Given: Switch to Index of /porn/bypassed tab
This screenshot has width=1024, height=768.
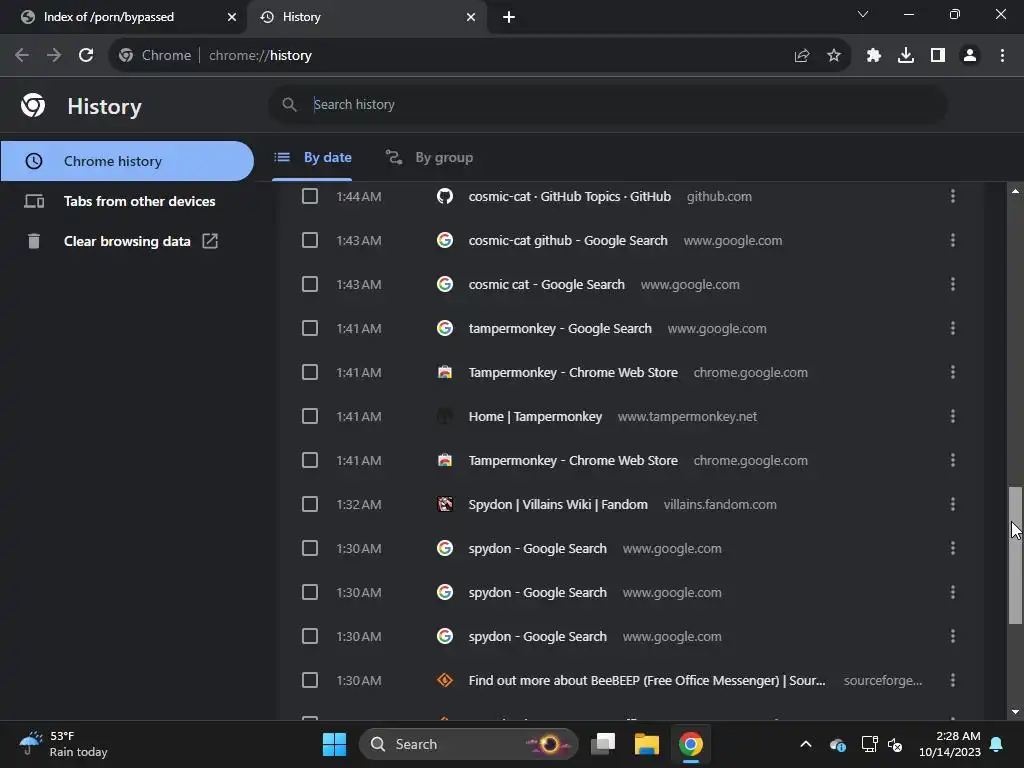Looking at the screenshot, I should [x=123, y=17].
